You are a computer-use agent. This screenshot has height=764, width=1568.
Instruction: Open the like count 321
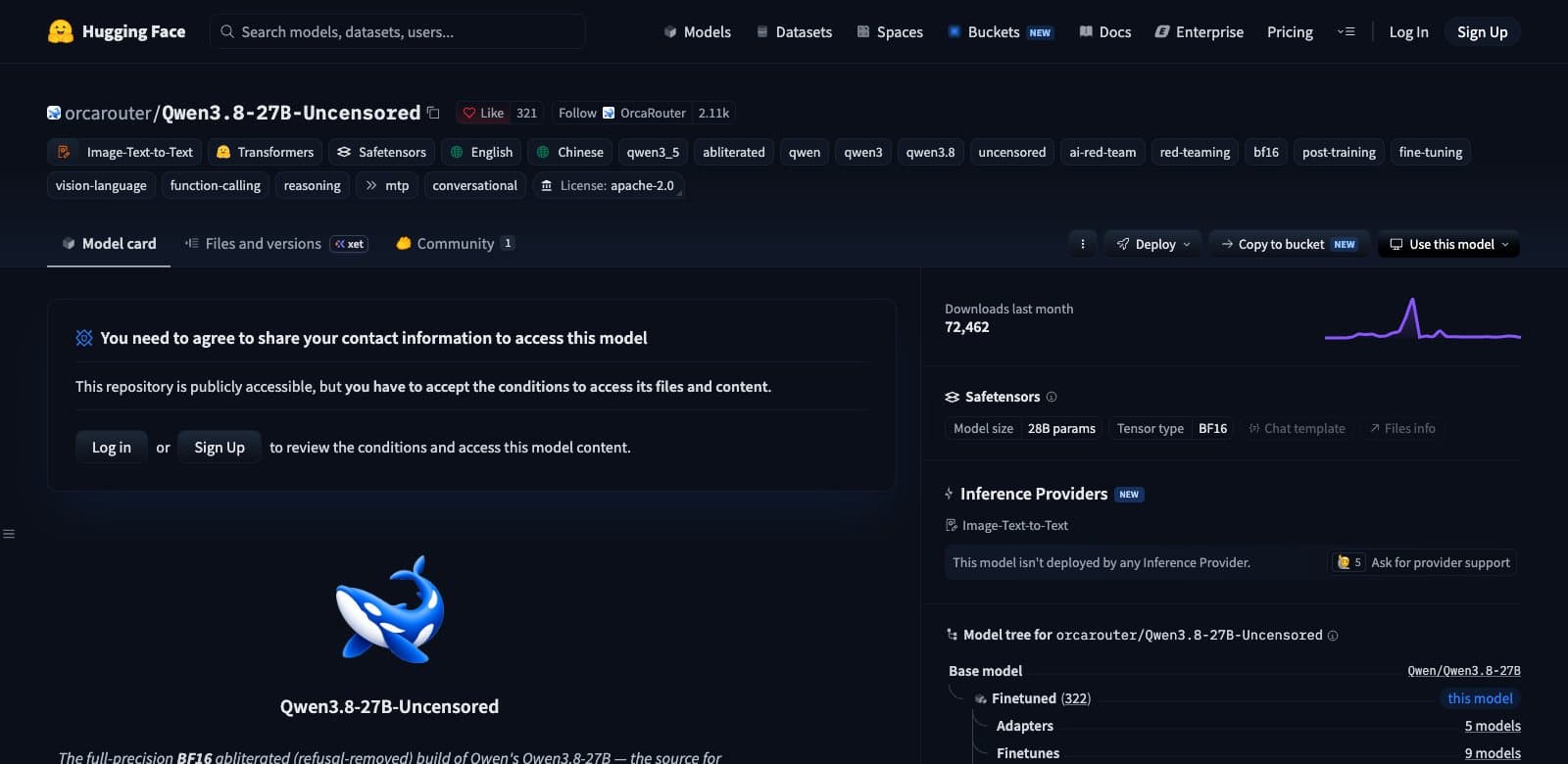[x=526, y=113]
